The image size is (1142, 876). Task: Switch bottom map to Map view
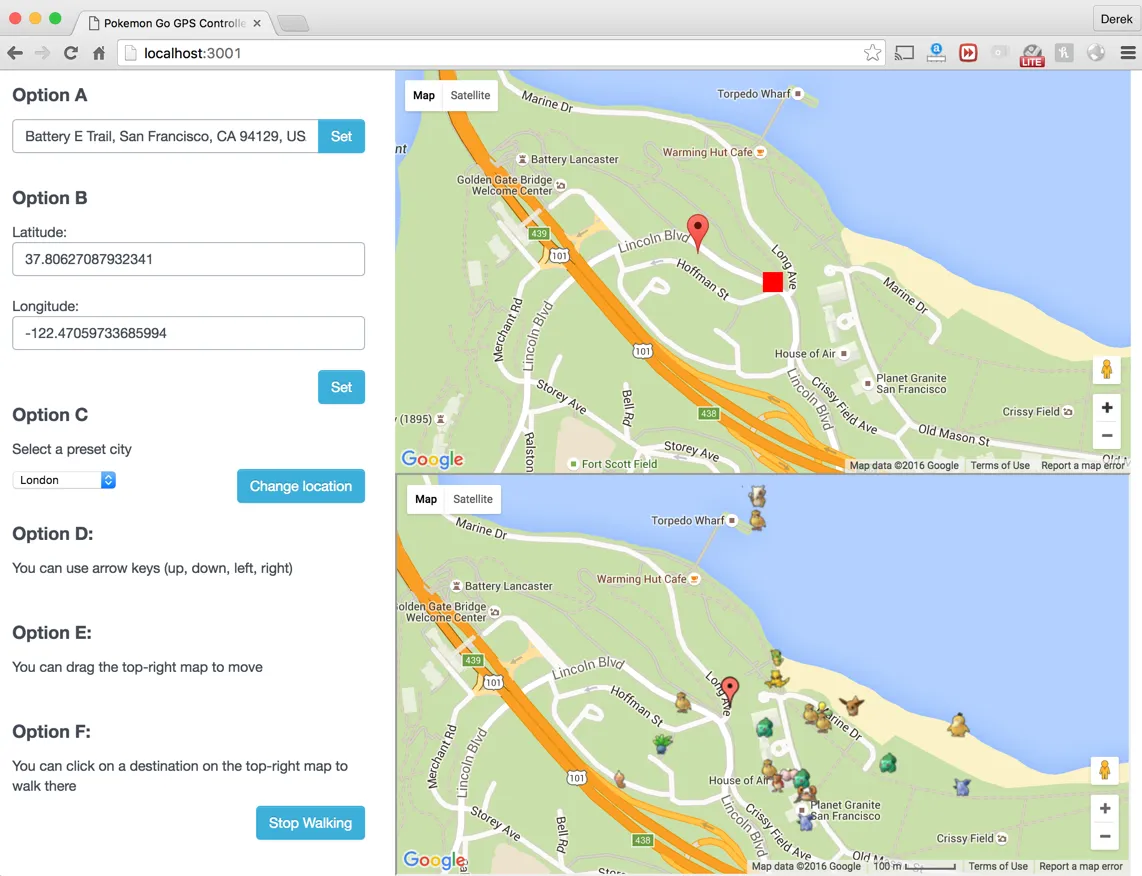[426, 500]
